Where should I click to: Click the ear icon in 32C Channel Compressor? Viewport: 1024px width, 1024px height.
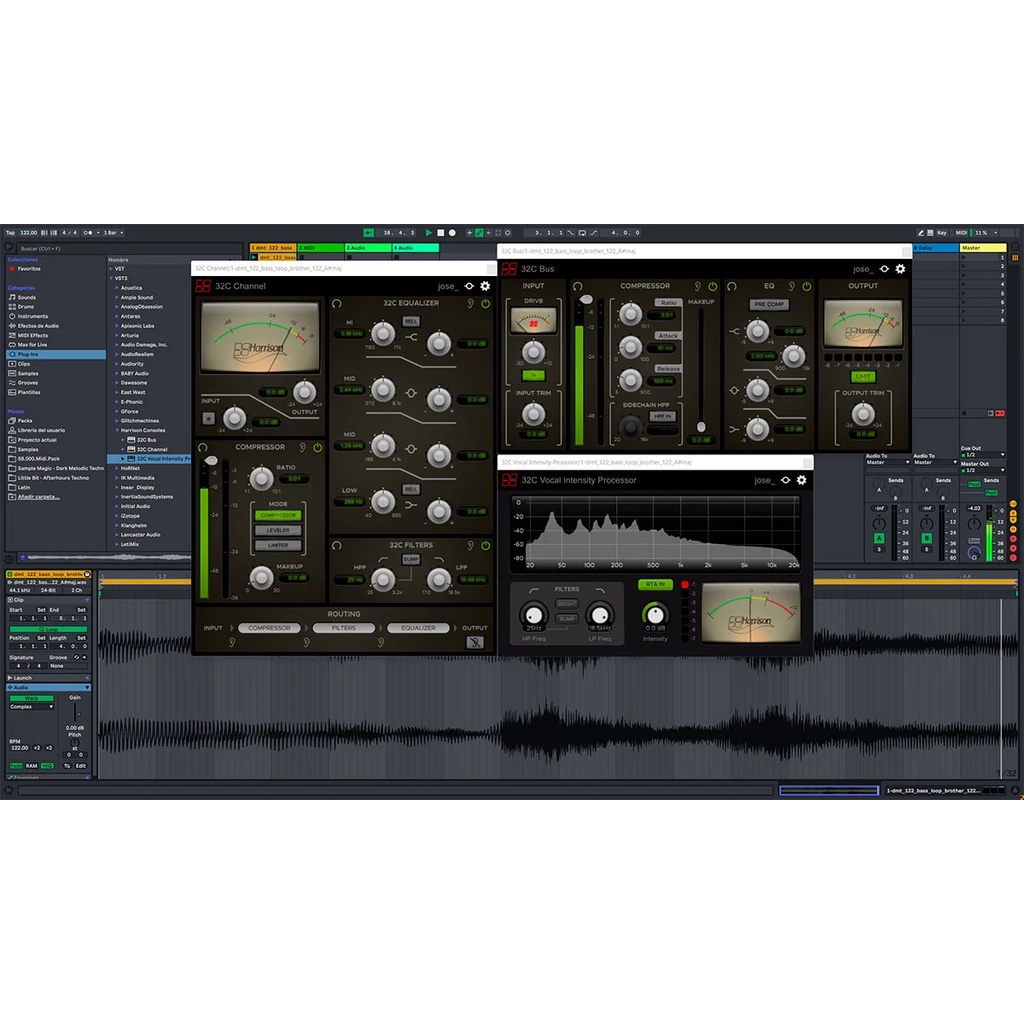pos(302,447)
